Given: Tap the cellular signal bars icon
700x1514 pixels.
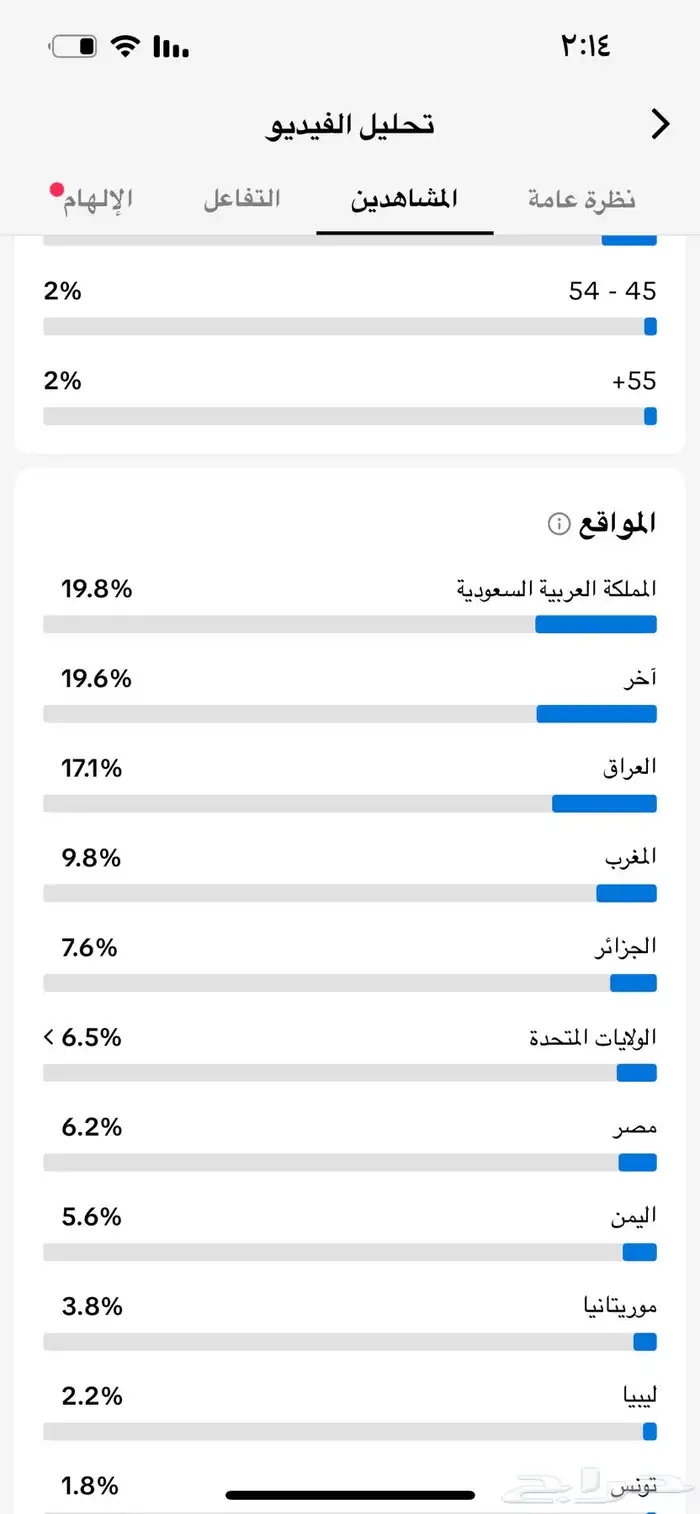Looking at the screenshot, I should (171, 46).
